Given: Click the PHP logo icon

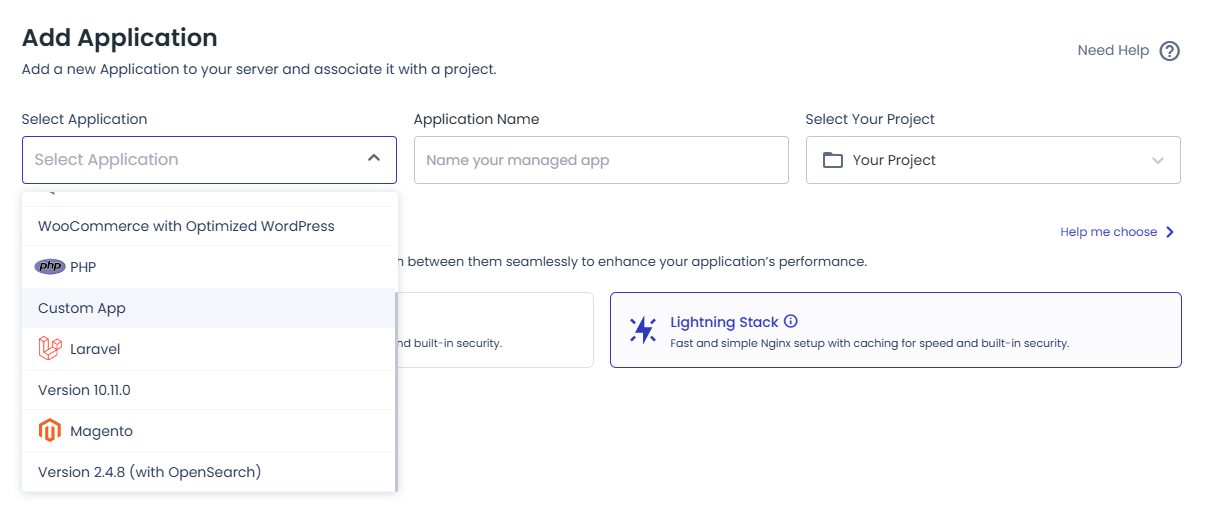Looking at the screenshot, I should click(x=50, y=267).
